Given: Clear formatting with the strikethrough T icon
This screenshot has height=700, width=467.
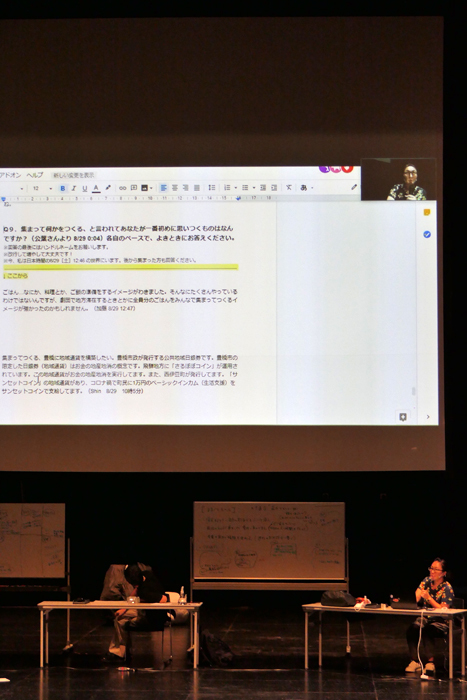Looking at the screenshot, I should click(x=289, y=188).
